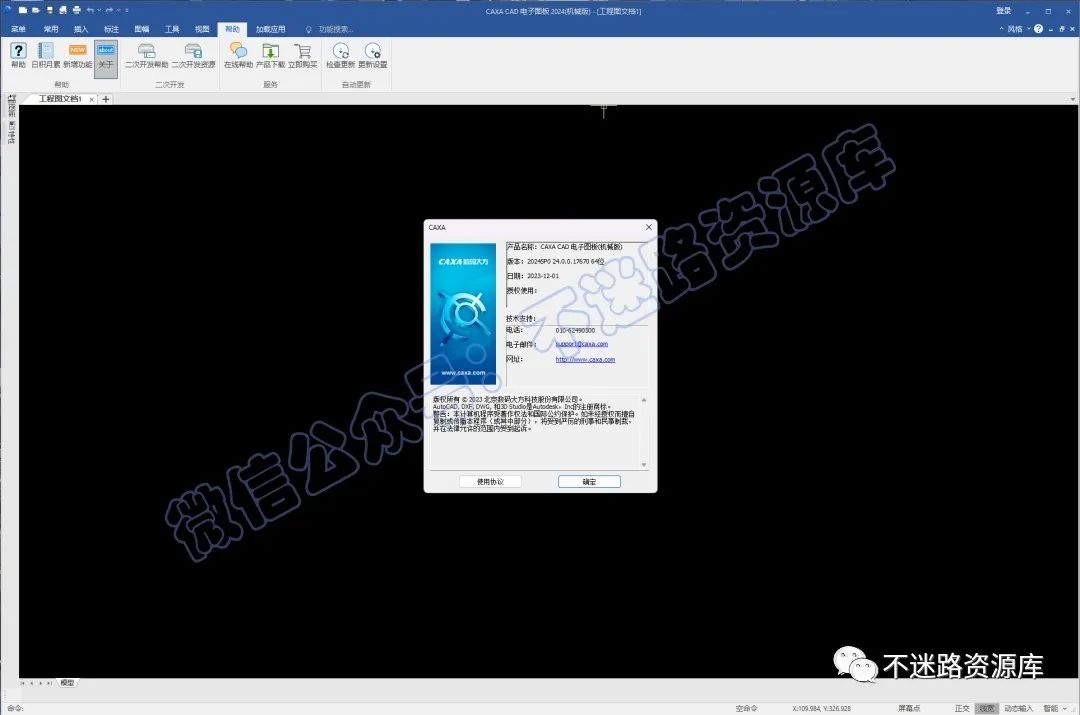Open the http://www.caxa.com website link
This screenshot has height=715, width=1080.
coord(585,360)
